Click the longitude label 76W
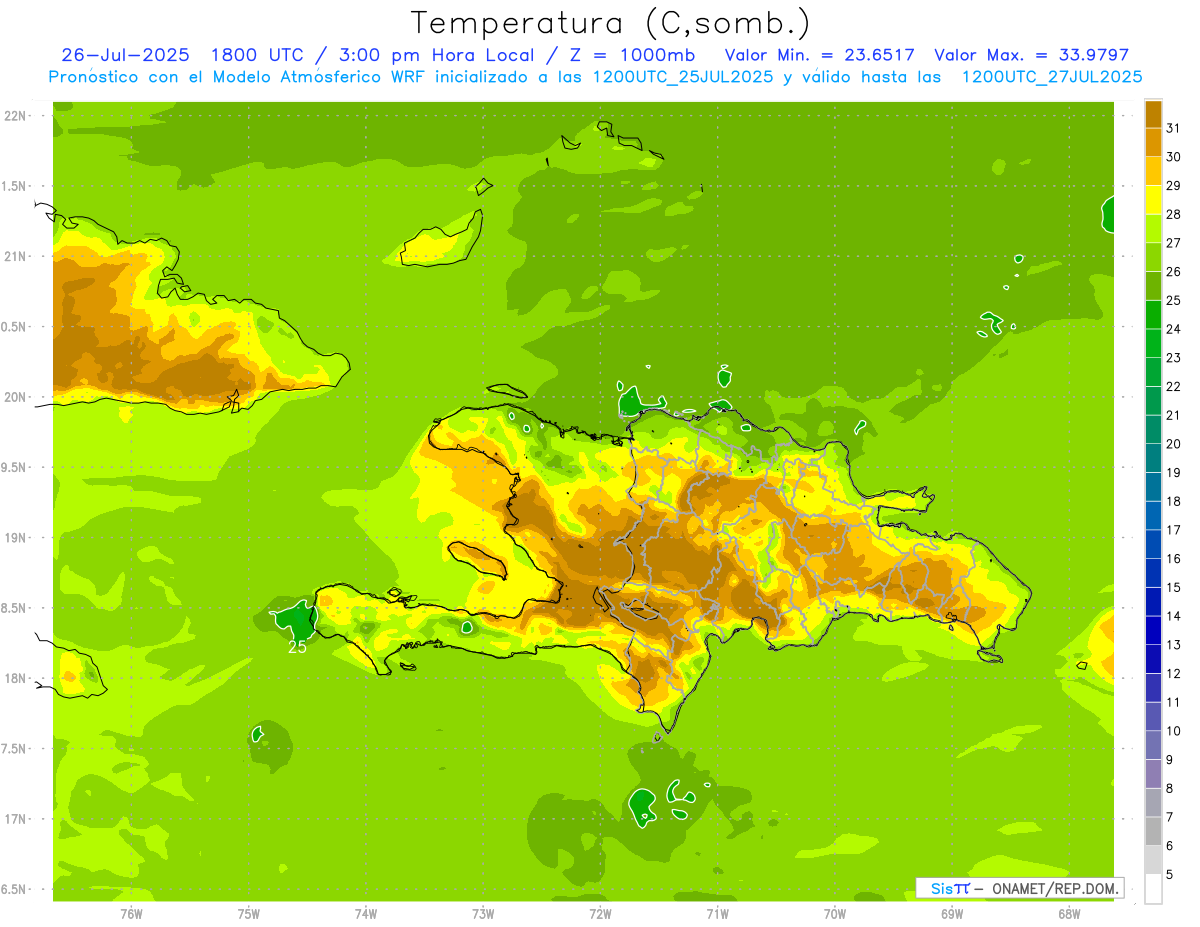 point(131,913)
